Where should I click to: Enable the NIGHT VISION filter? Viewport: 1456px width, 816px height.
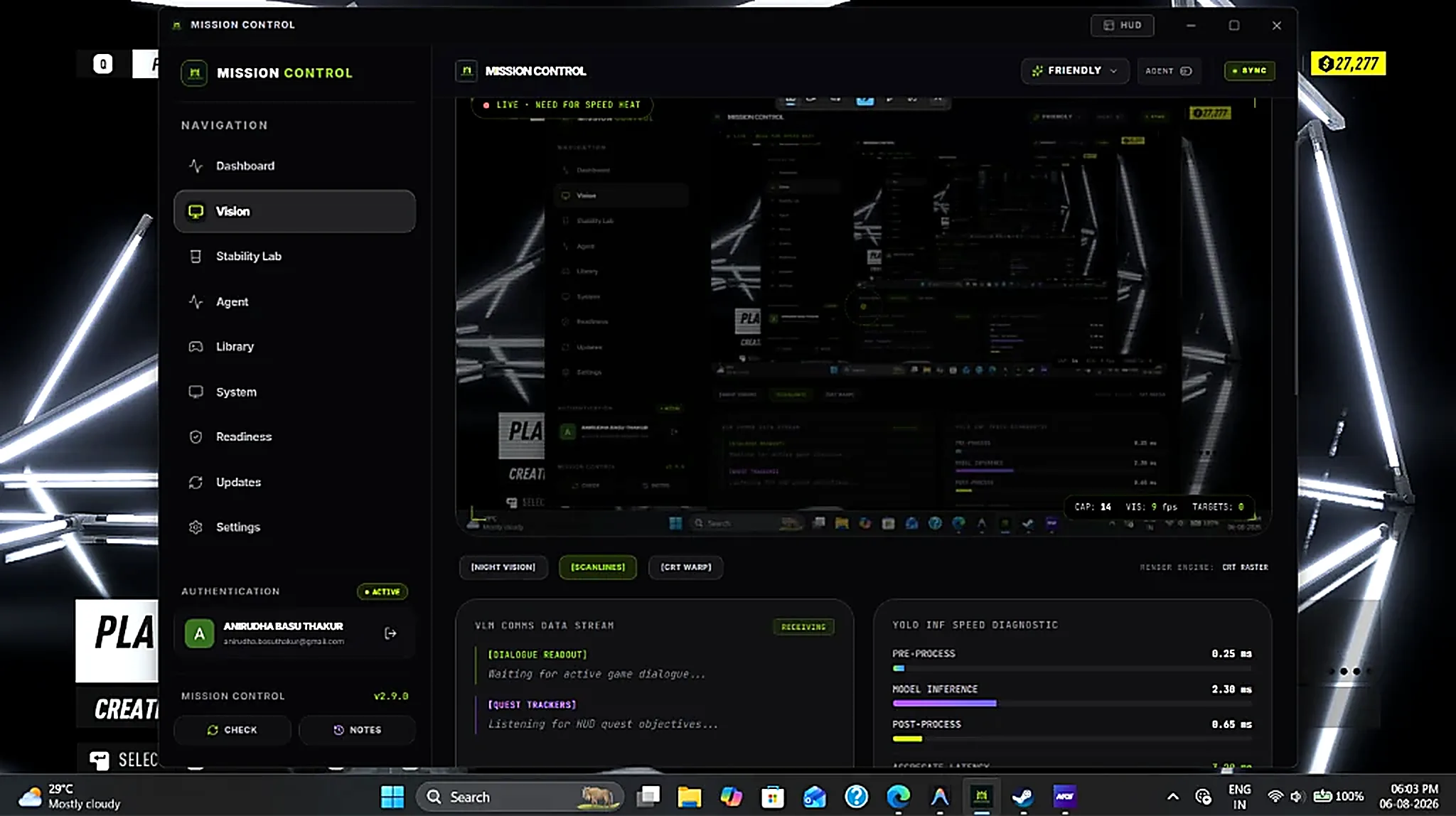(503, 567)
